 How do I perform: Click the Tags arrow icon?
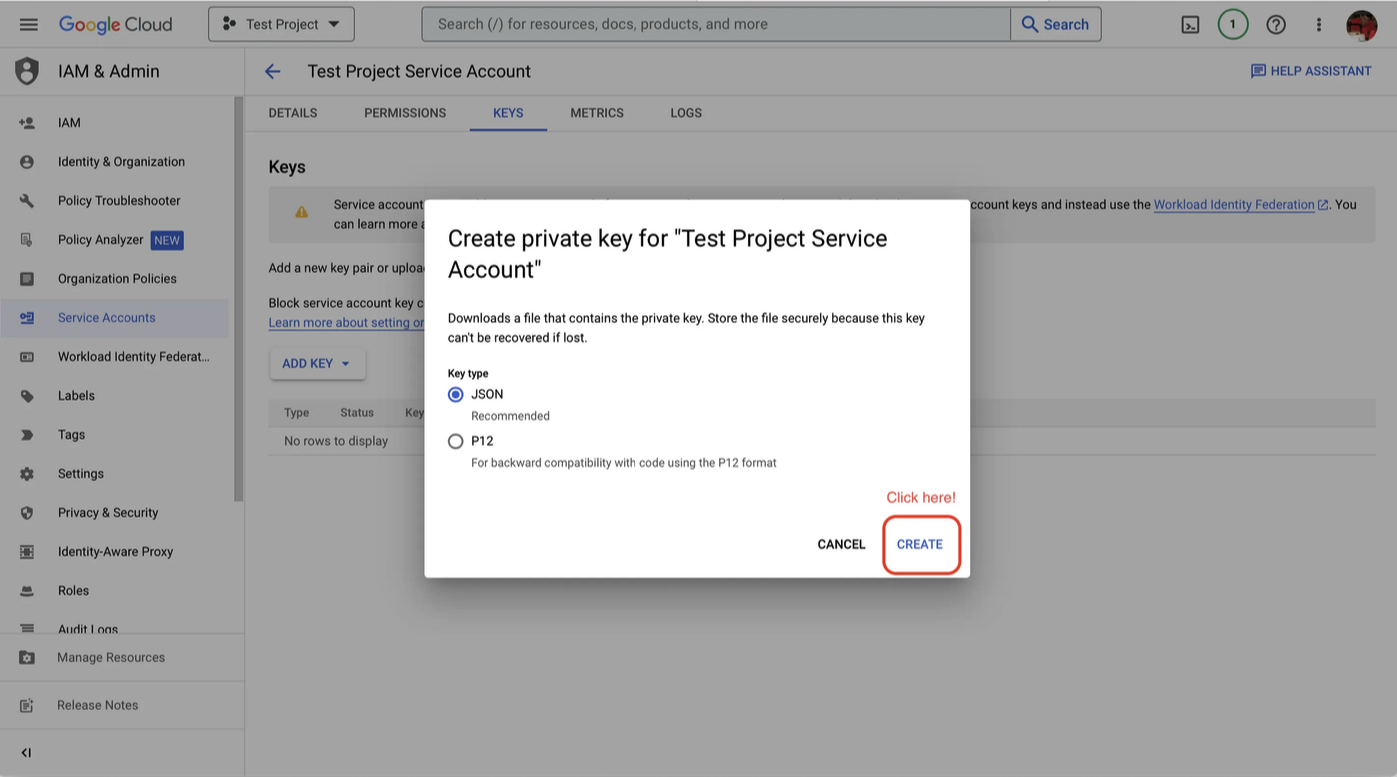pos(27,435)
